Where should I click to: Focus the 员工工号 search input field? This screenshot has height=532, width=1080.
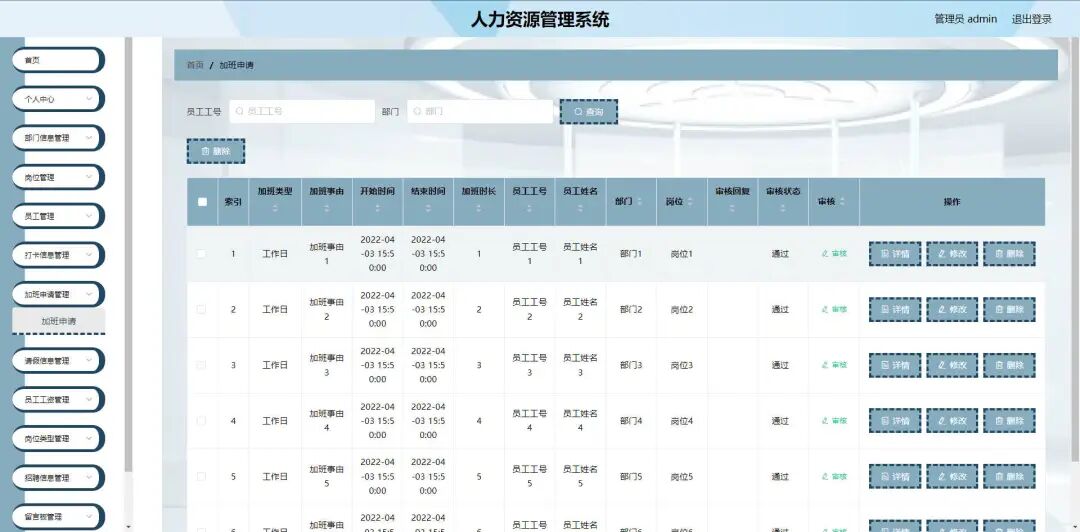click(x=302, y=112)
